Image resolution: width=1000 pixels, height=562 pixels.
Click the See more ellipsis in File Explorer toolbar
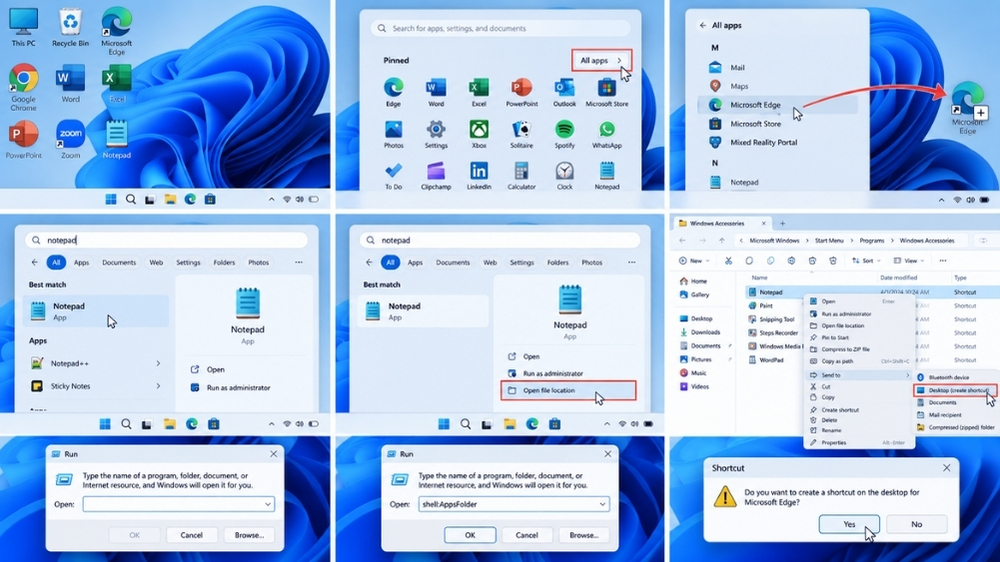[943, 260]
